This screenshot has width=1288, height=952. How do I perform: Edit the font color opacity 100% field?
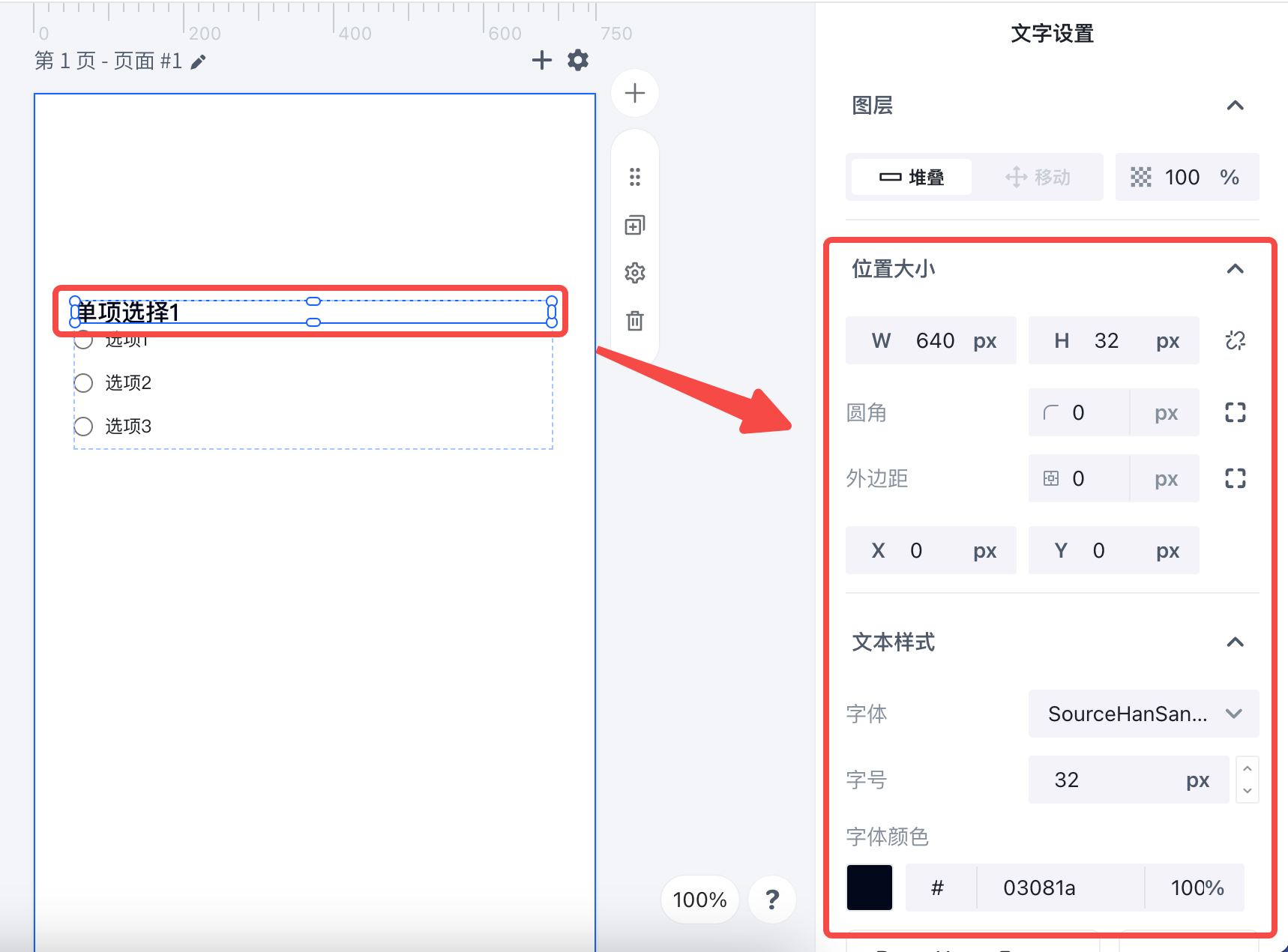tap(1197, 888)
